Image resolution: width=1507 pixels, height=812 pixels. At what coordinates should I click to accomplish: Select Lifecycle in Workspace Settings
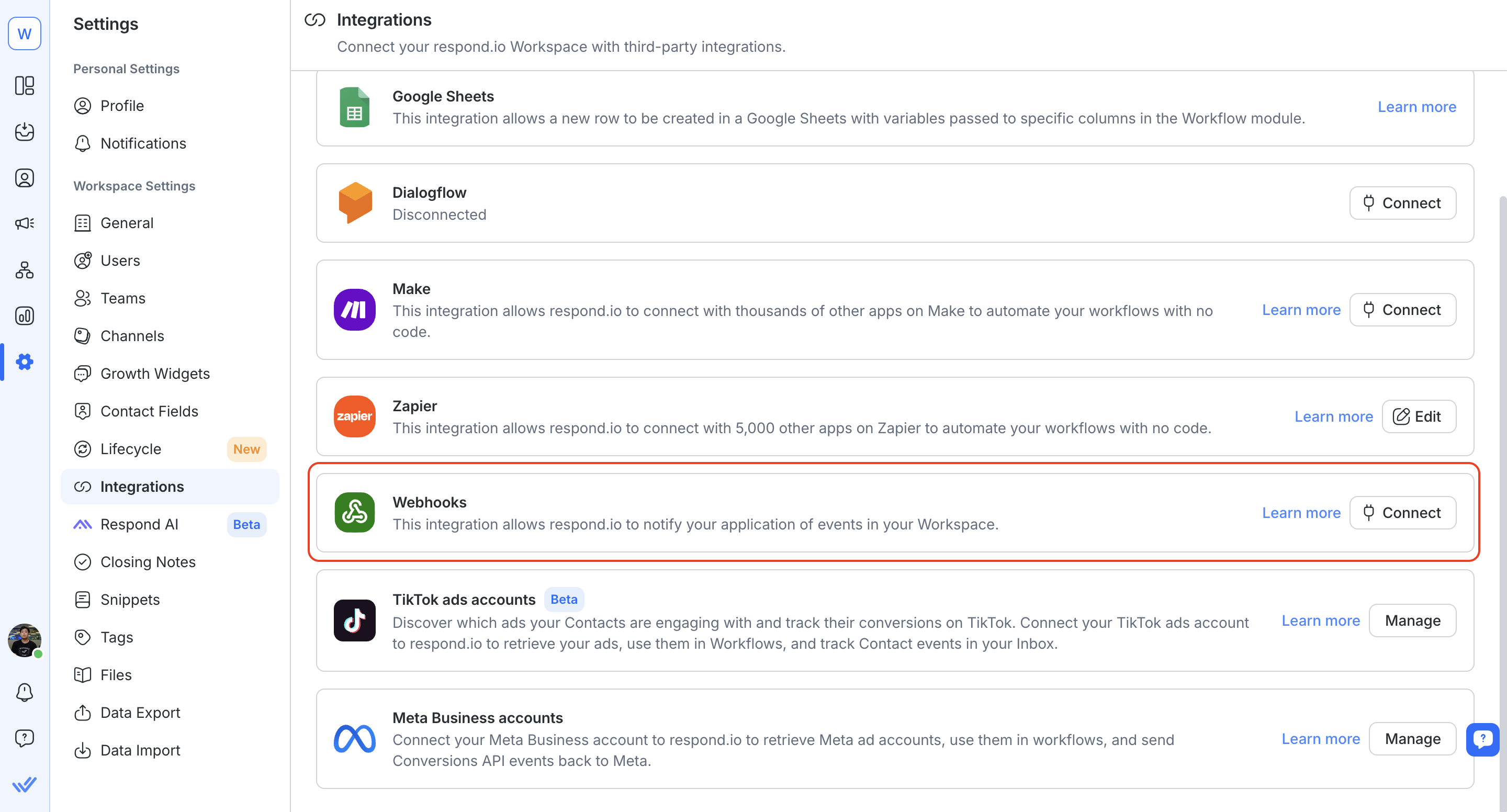(130, 449)
